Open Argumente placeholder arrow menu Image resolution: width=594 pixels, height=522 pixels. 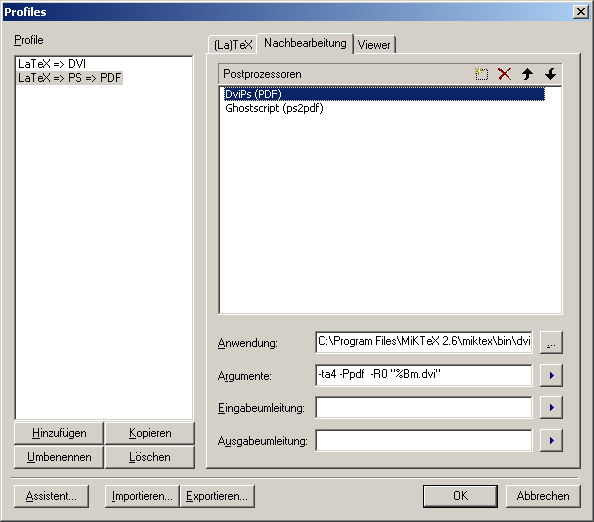tap(551, 375)
